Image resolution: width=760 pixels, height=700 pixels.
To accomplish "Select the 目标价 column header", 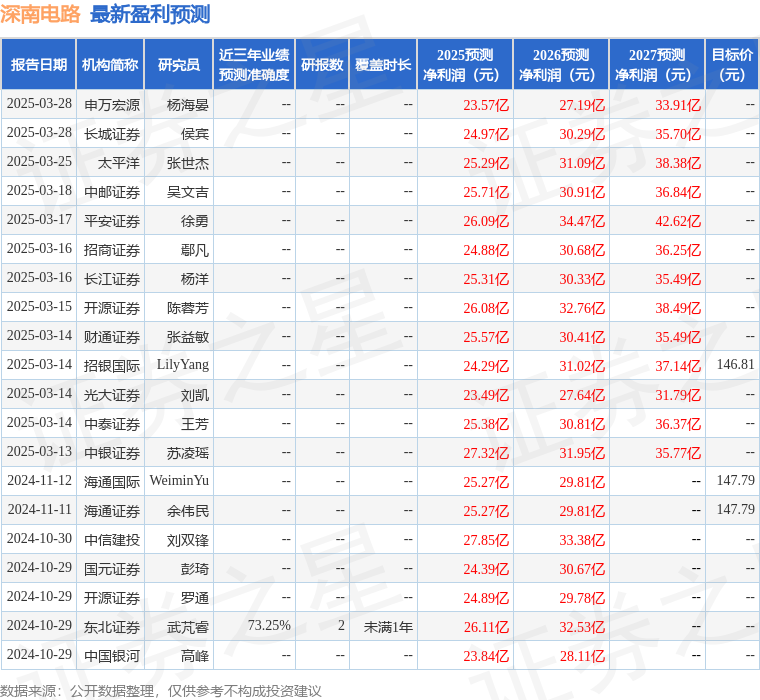I will pyautogui.click(x=732, y=65).
